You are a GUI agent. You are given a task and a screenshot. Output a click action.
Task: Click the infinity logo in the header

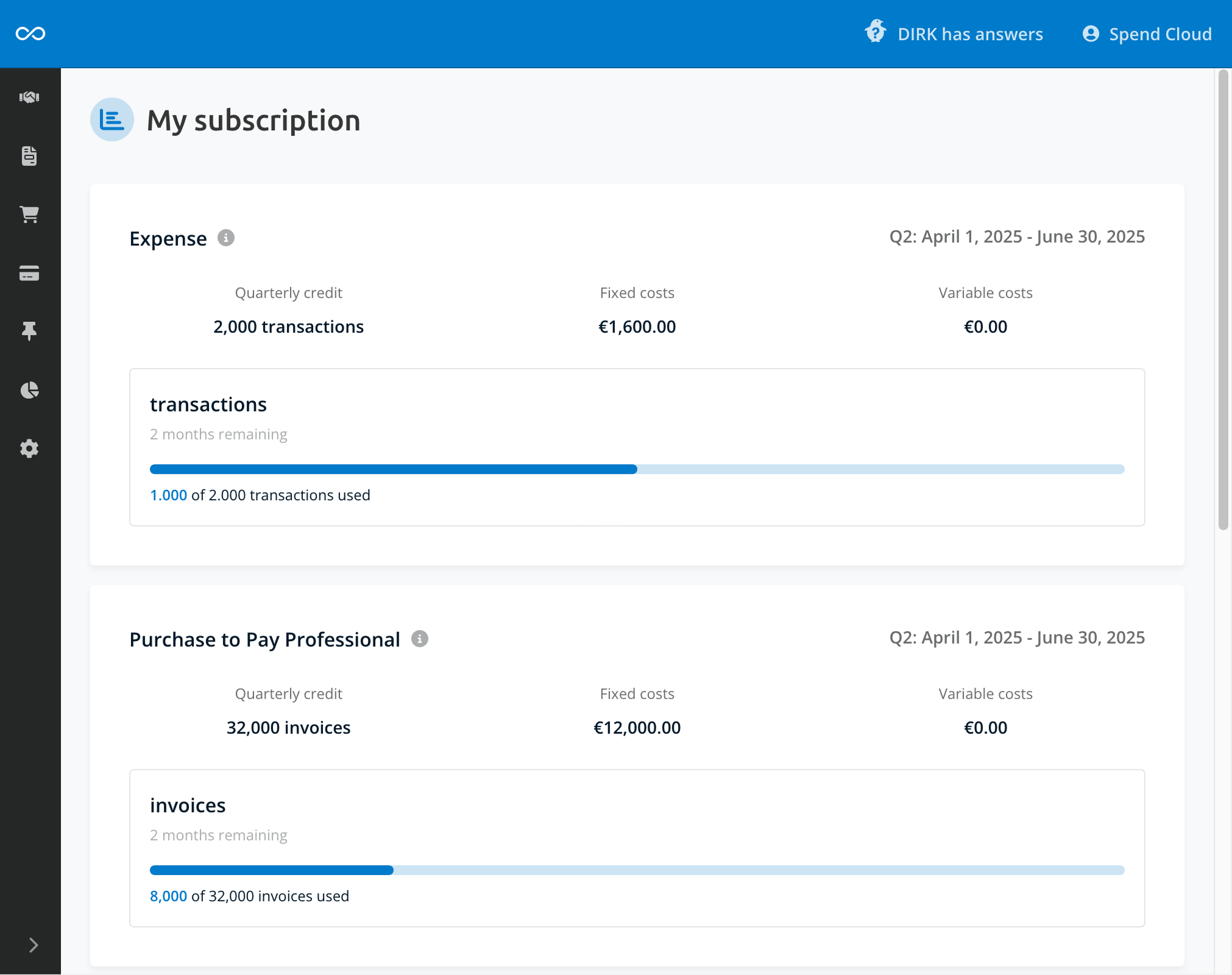click(30, 34)
